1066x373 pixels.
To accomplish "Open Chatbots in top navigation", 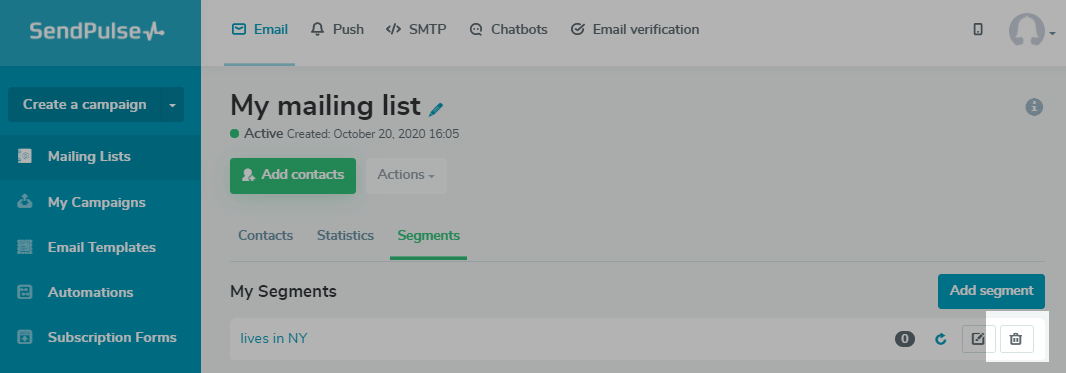I will tap(509, 30).
